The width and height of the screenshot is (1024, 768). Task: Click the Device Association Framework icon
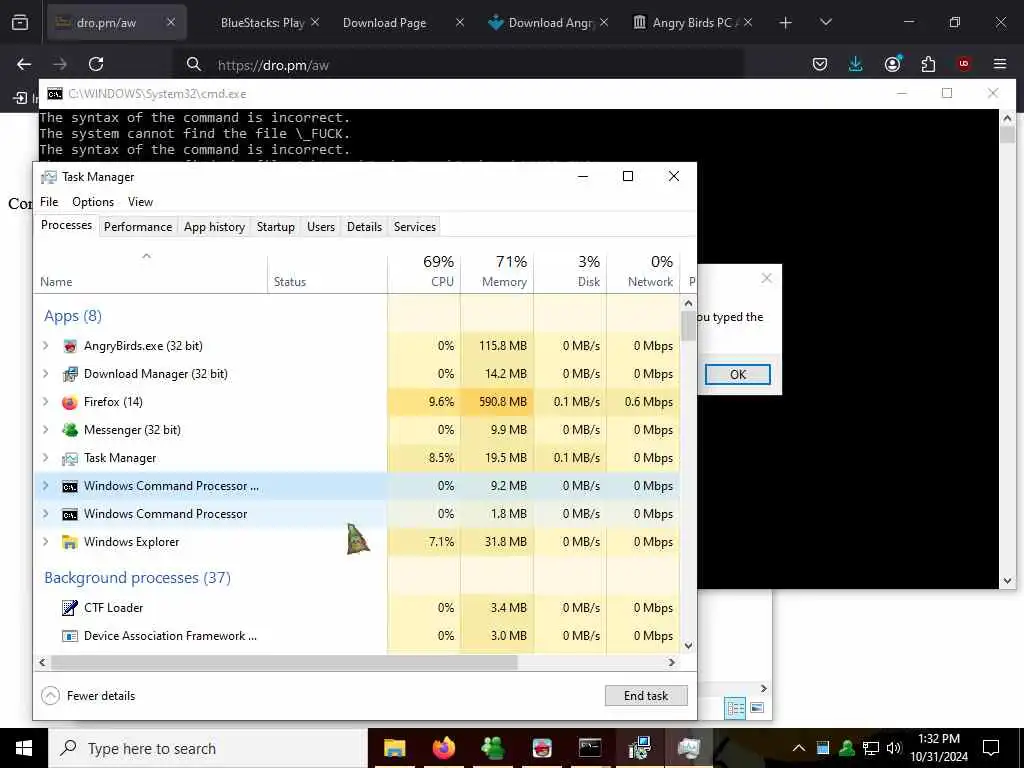tap(70, 636)
